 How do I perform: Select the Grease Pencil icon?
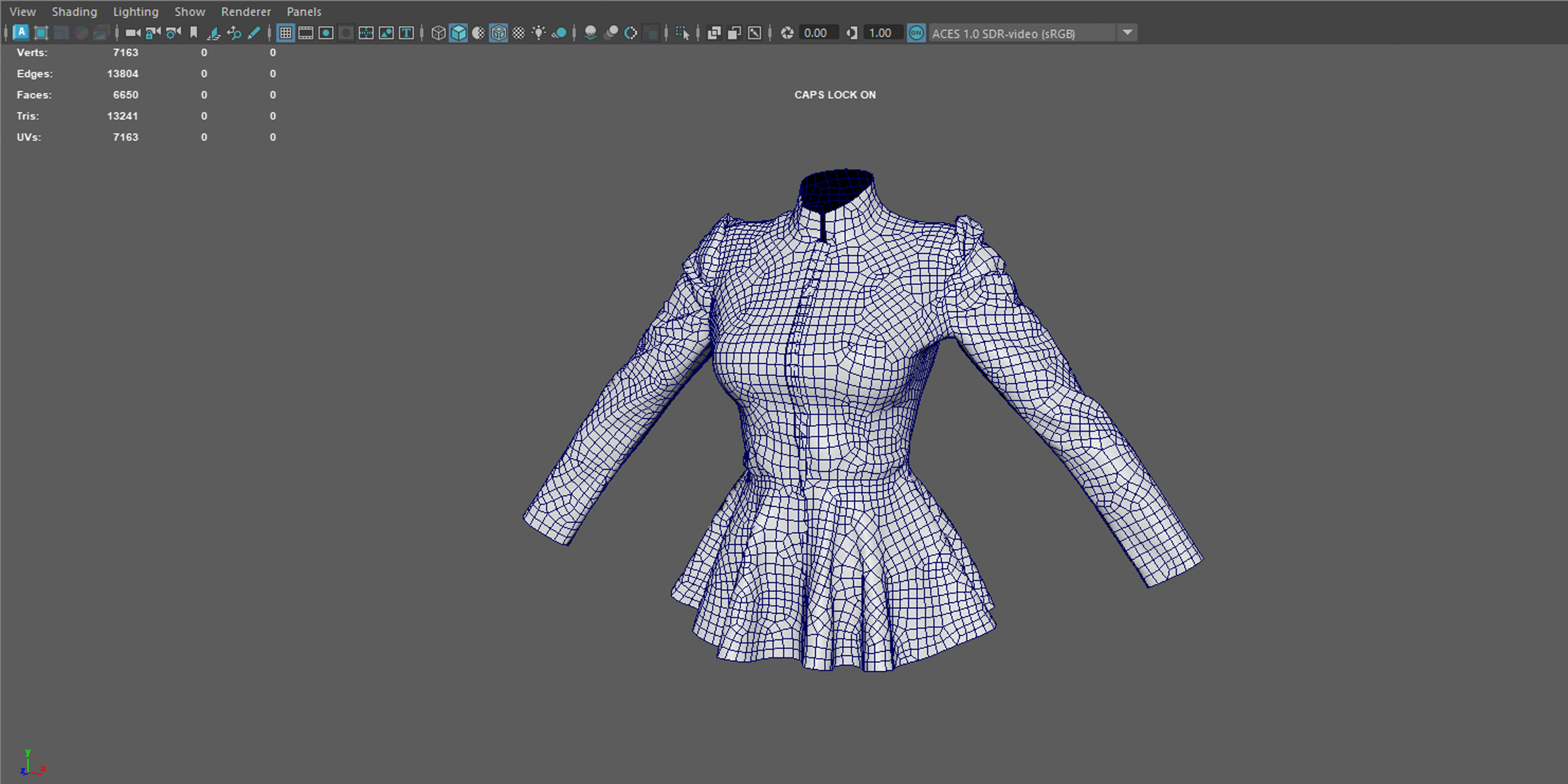point(254,33)
